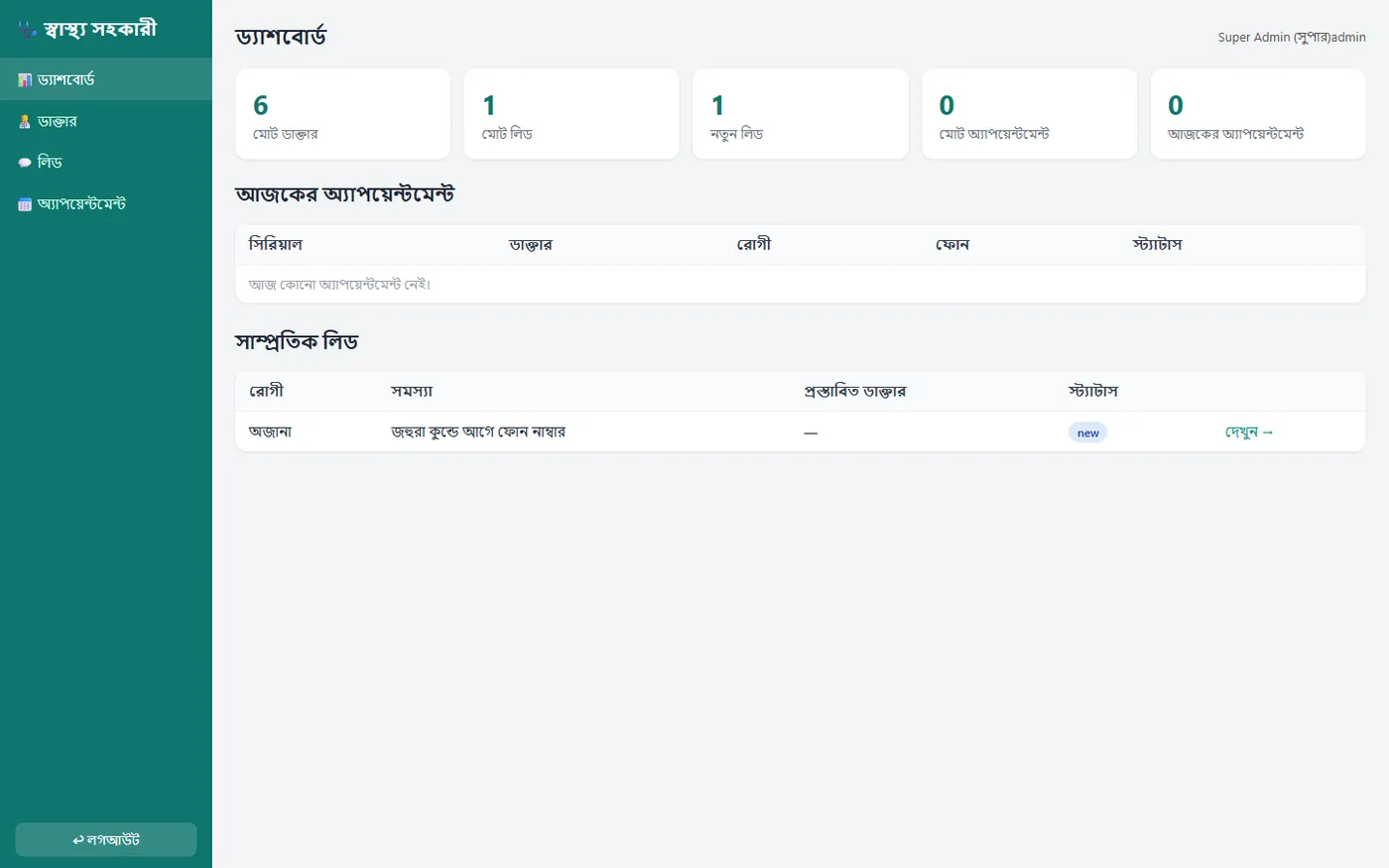Click the জহুরা কুন্ডে আগে ফোন নাম্বার cell
This screenshot has height=868, width=1389.
click(x=478, y=432)
